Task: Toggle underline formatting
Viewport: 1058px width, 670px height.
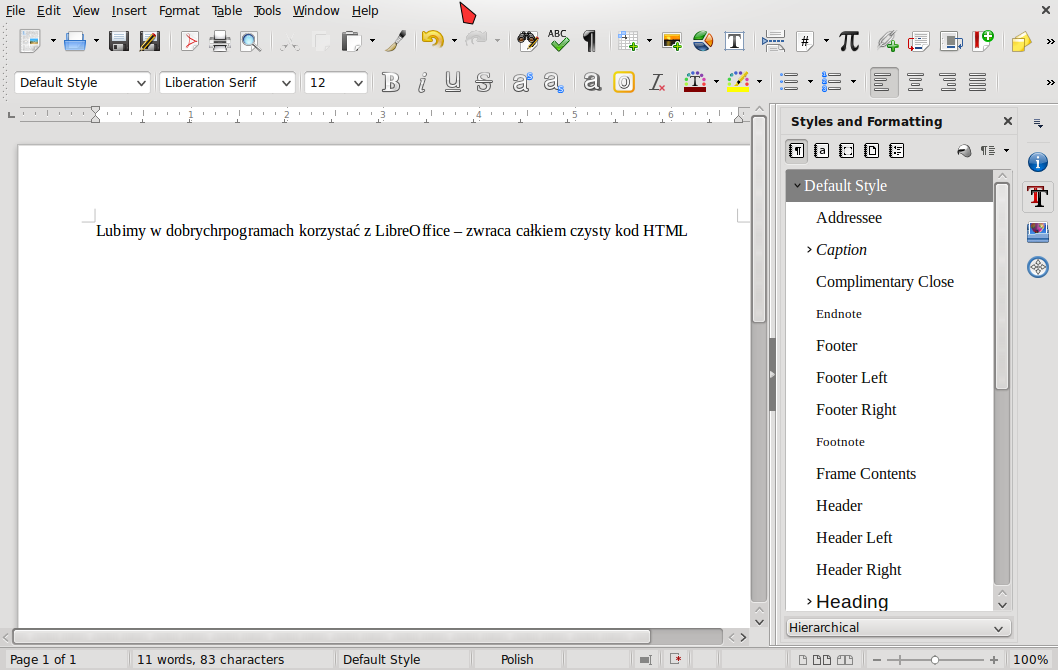Action: click(453, 82)
